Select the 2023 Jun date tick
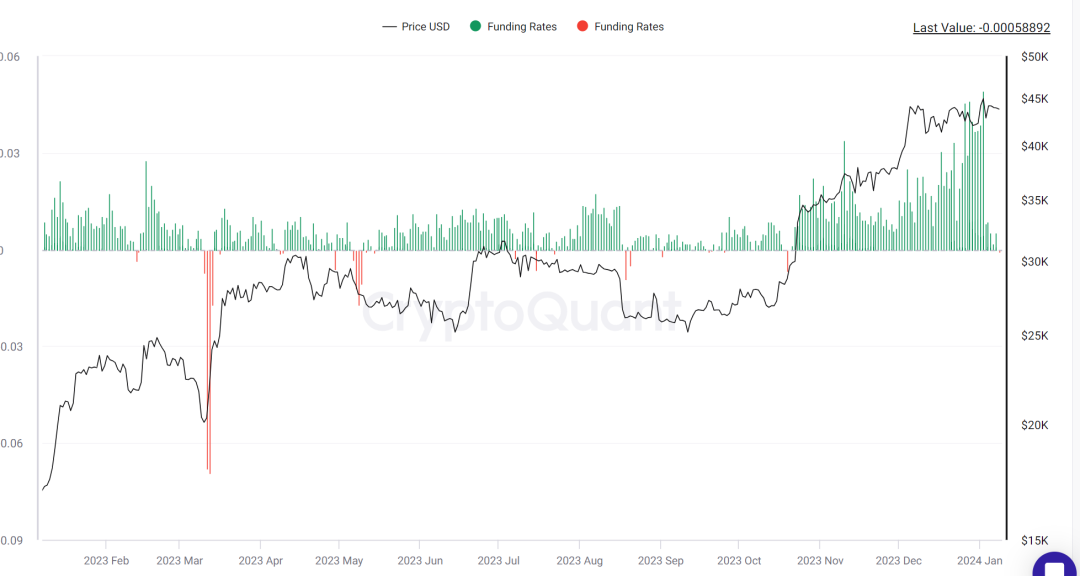The width and height of the screenshot is (1080, 576). coord(419,560)
